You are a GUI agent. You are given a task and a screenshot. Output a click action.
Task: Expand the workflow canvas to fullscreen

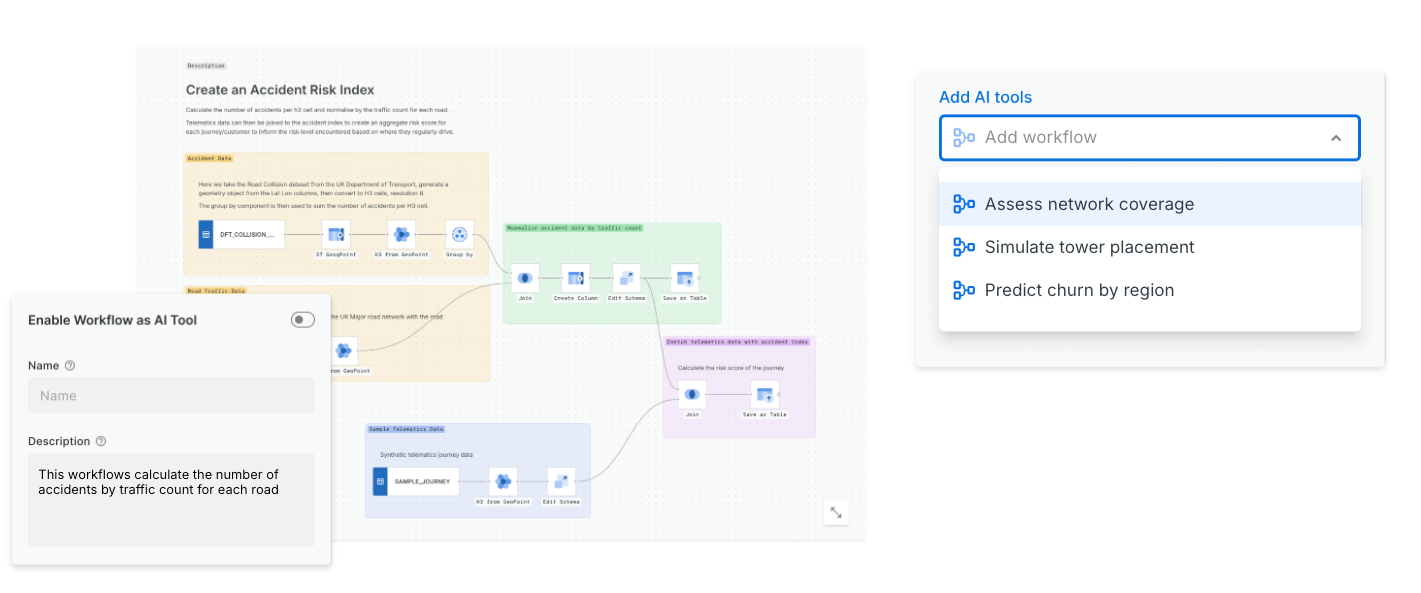pyautogui.click(x=836, y=512)
